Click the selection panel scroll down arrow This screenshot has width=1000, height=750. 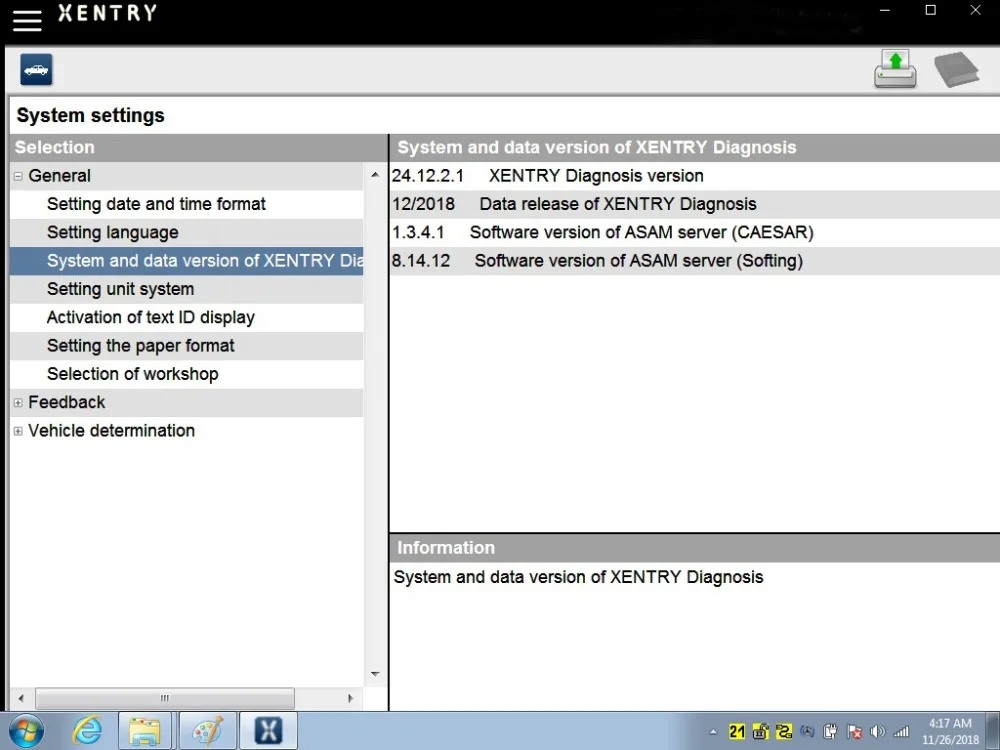pyautogui.click(x=375, y=674)
